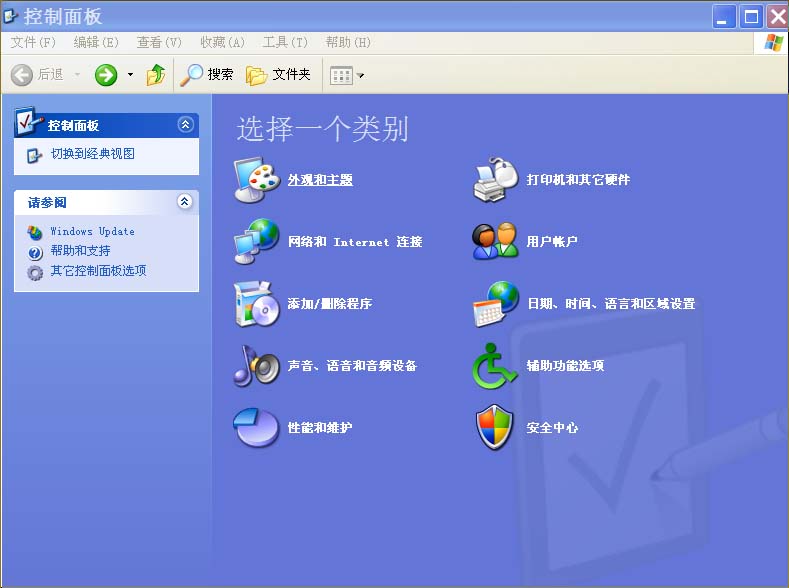Open the Back button history dropdown arrow

pos(77,75)
